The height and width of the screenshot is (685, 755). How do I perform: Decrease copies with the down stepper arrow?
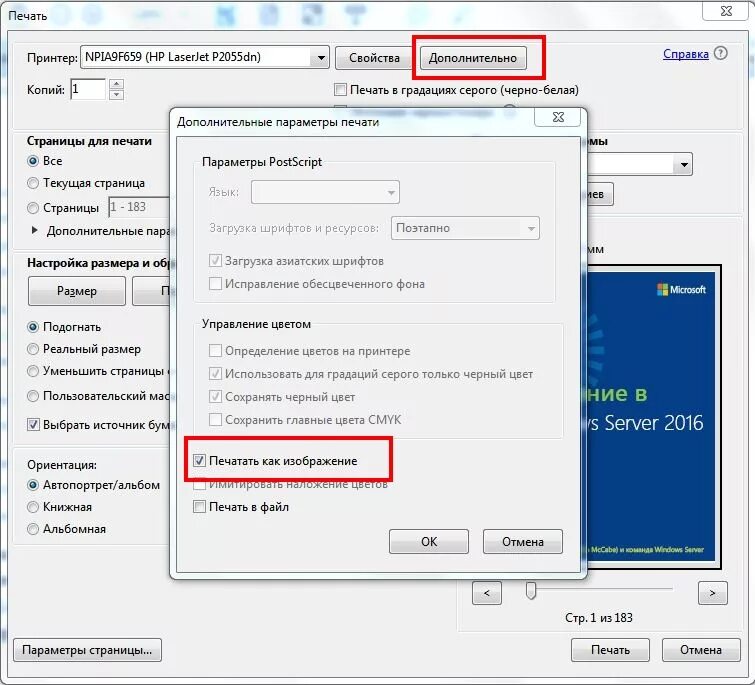click(x=117, y=94)
